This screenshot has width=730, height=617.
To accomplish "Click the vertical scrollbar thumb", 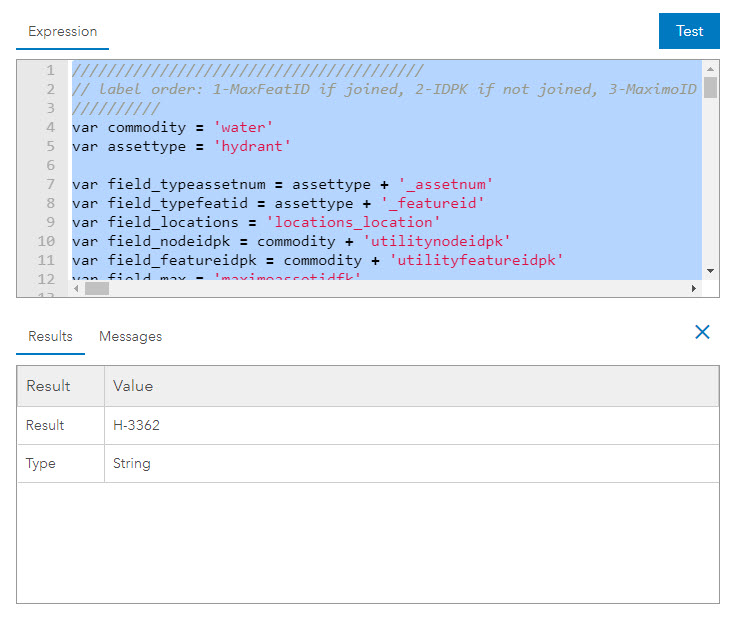I will click(710, 88).
